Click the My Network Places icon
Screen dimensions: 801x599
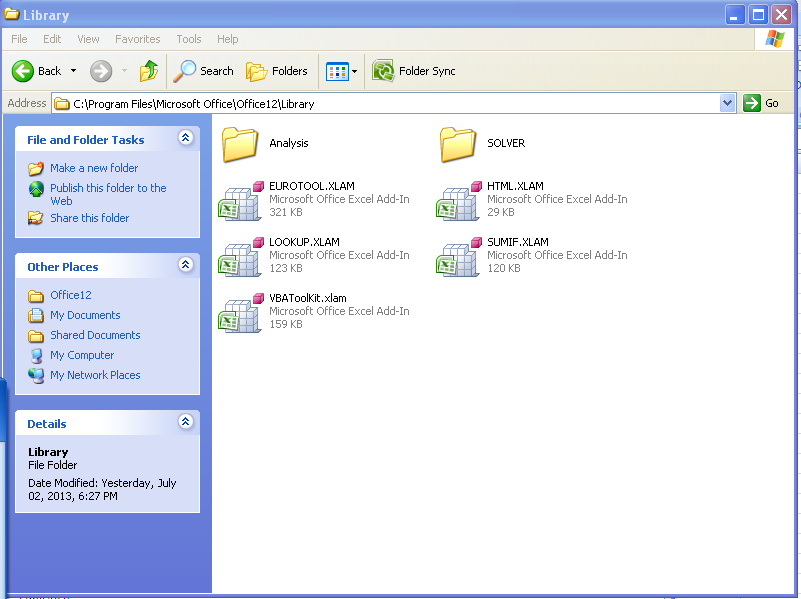coord(36,375)
